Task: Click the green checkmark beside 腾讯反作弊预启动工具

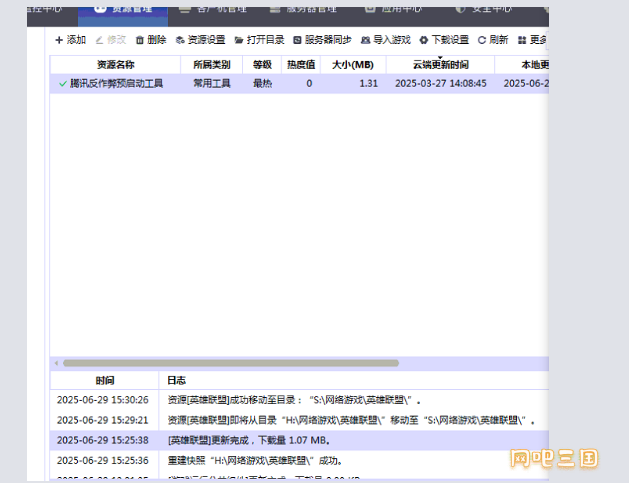Action: point(63,83)
